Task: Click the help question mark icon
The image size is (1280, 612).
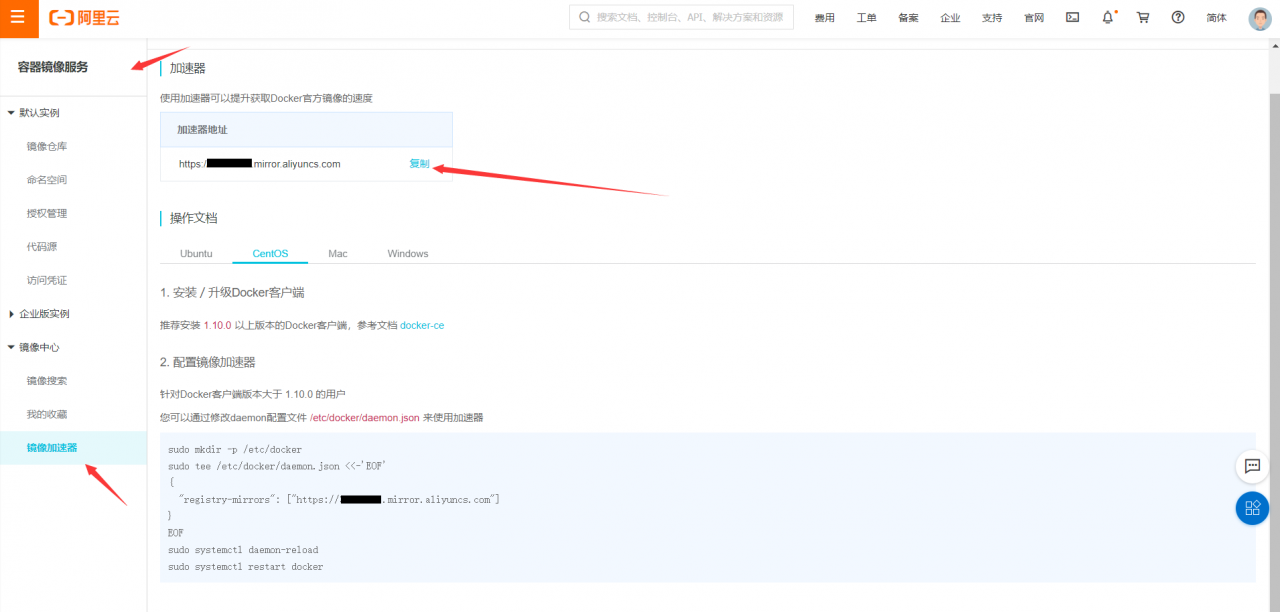Action: coord(1177,17)
